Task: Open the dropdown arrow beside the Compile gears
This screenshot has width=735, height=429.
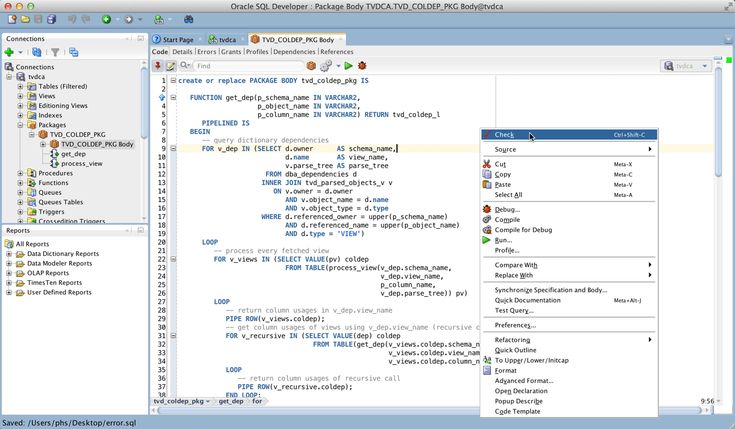Action: point(338,66)
